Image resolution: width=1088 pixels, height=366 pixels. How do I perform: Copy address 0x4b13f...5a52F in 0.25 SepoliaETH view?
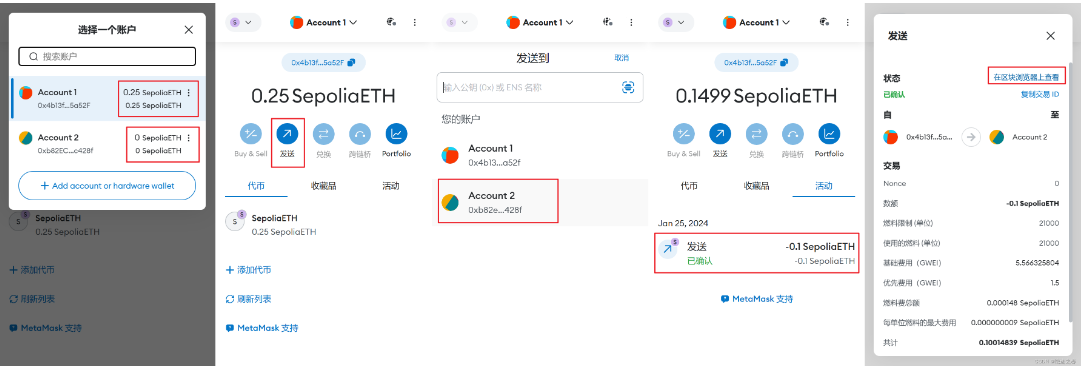(323, 63)
